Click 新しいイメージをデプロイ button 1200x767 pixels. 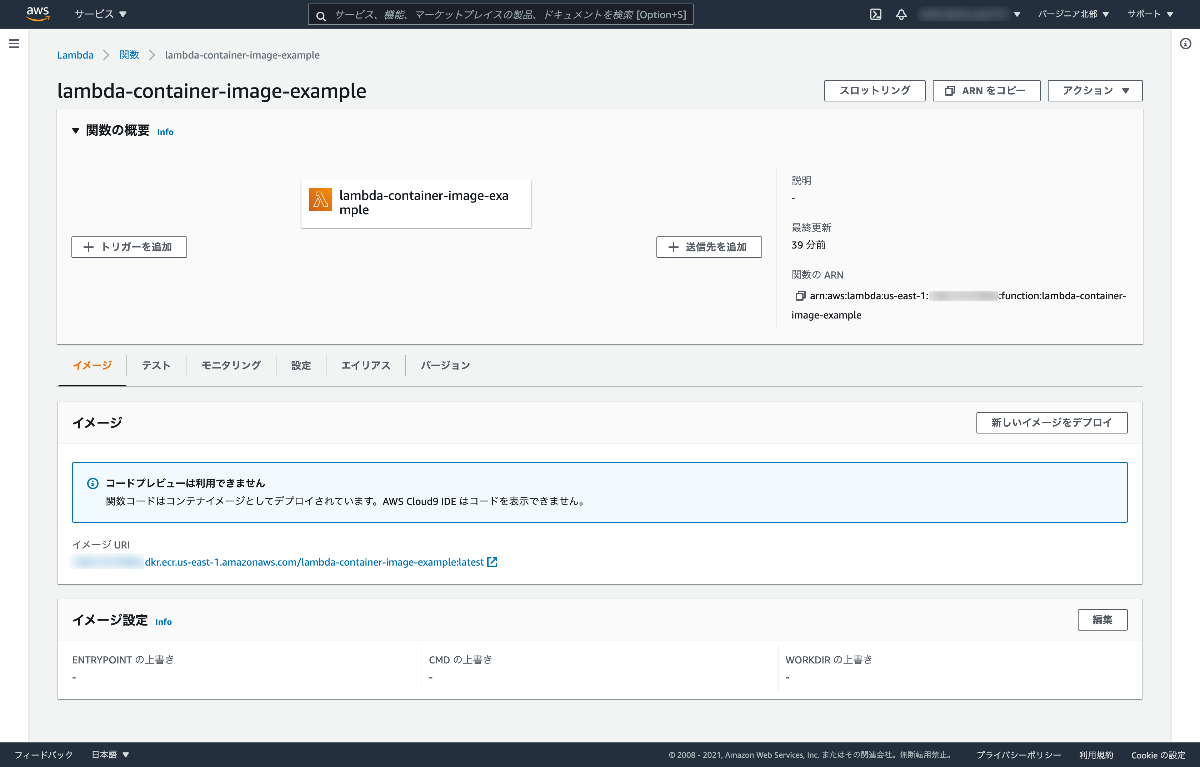(x=1052, y=423)
